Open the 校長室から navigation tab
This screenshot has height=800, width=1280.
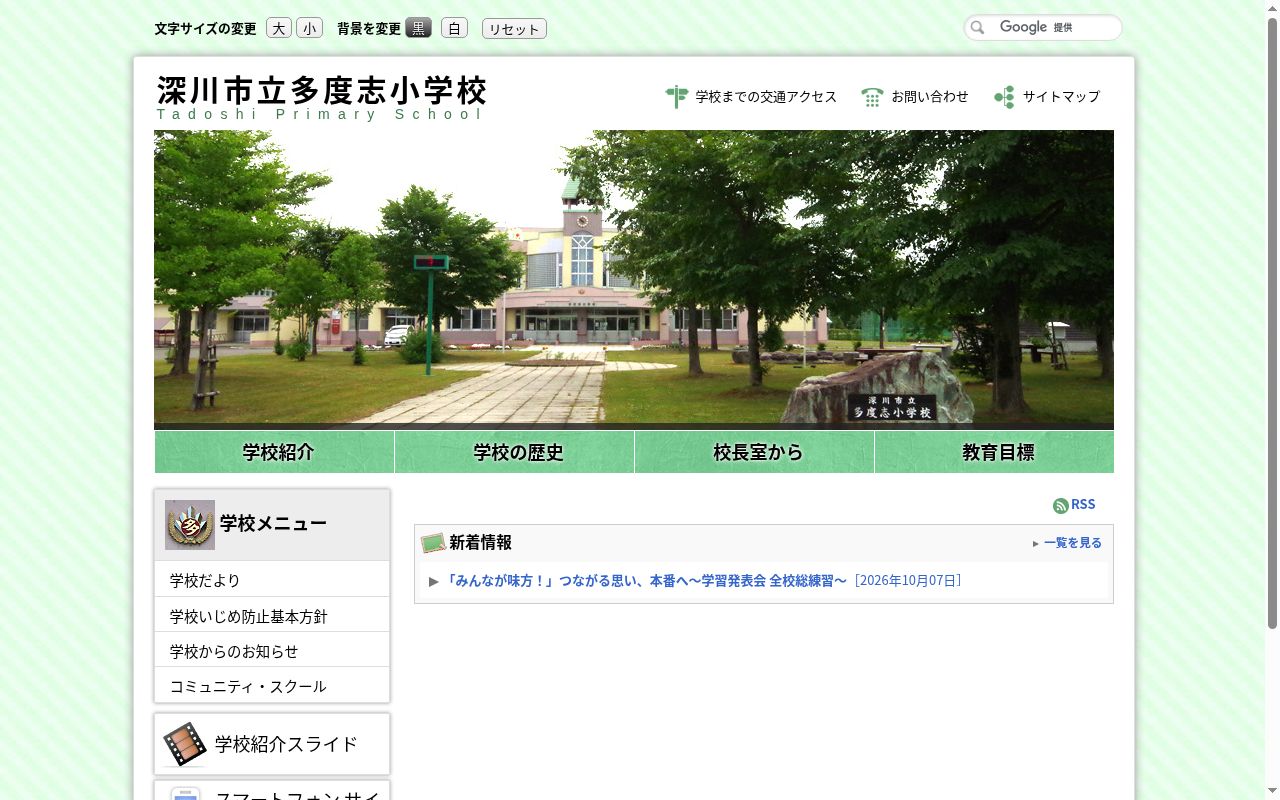[755, 452]
